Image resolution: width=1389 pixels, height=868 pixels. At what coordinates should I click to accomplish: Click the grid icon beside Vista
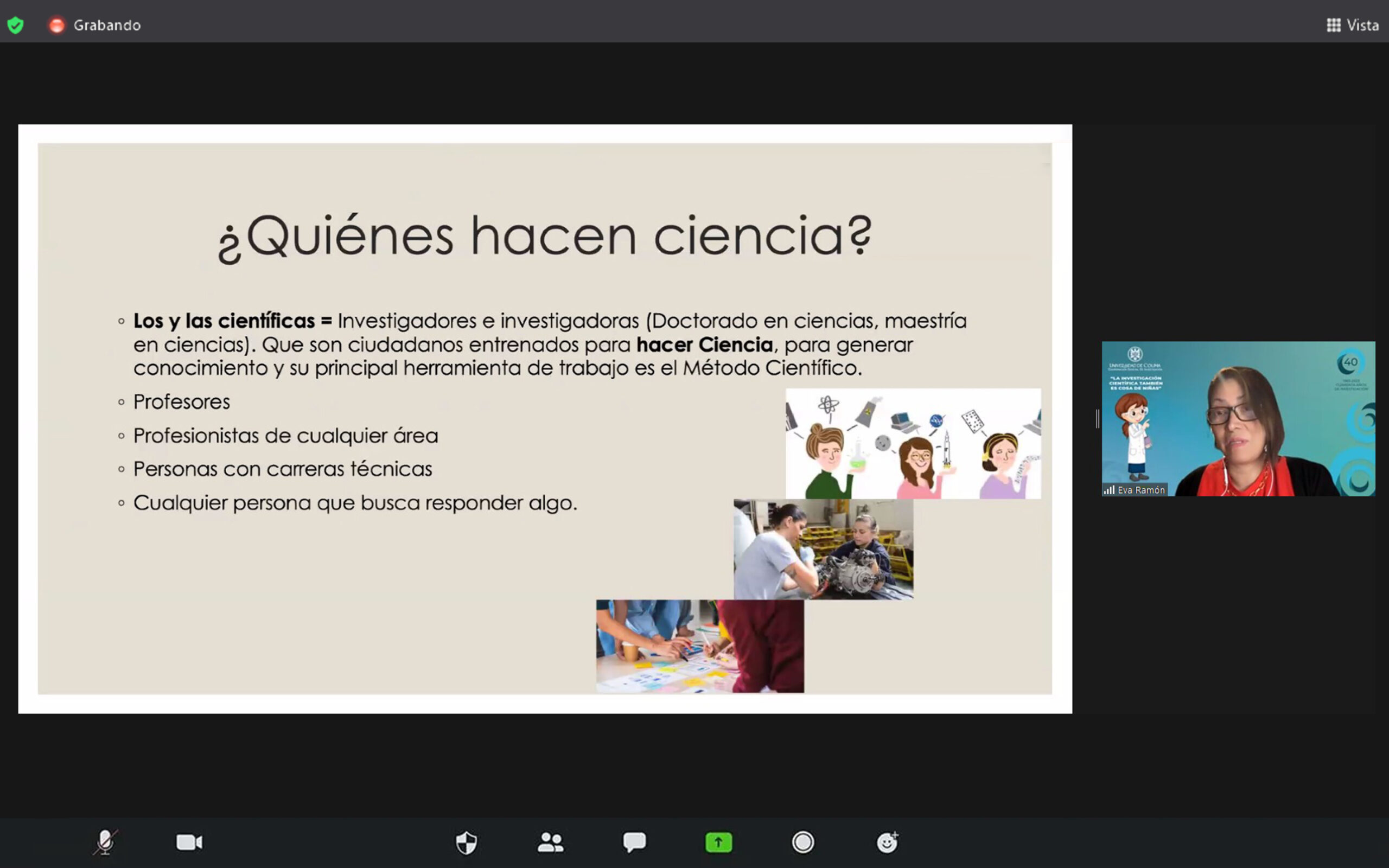coord(1333,25)
